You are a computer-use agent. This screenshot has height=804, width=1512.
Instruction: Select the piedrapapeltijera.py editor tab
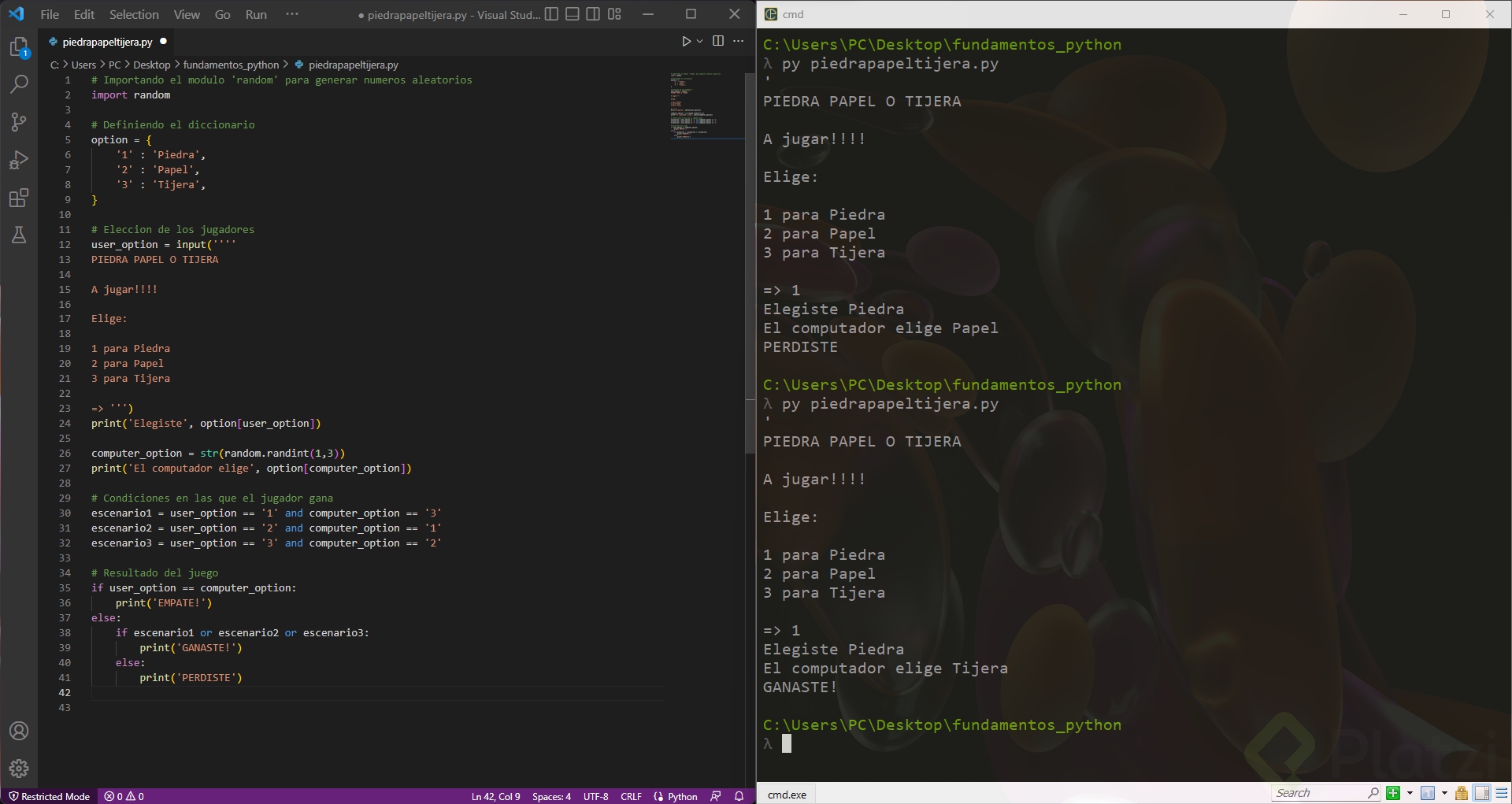(107, 42)
